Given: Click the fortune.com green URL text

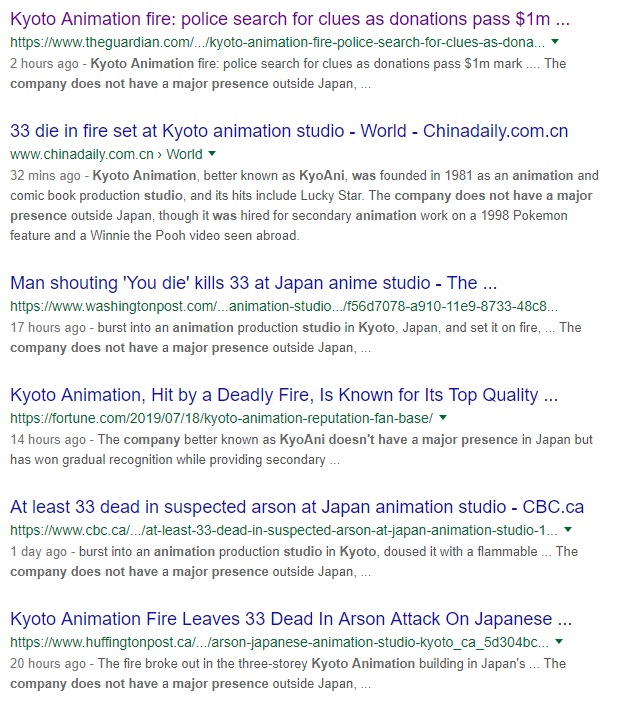Looking at the screenshot, I should (x=222, y=418).
